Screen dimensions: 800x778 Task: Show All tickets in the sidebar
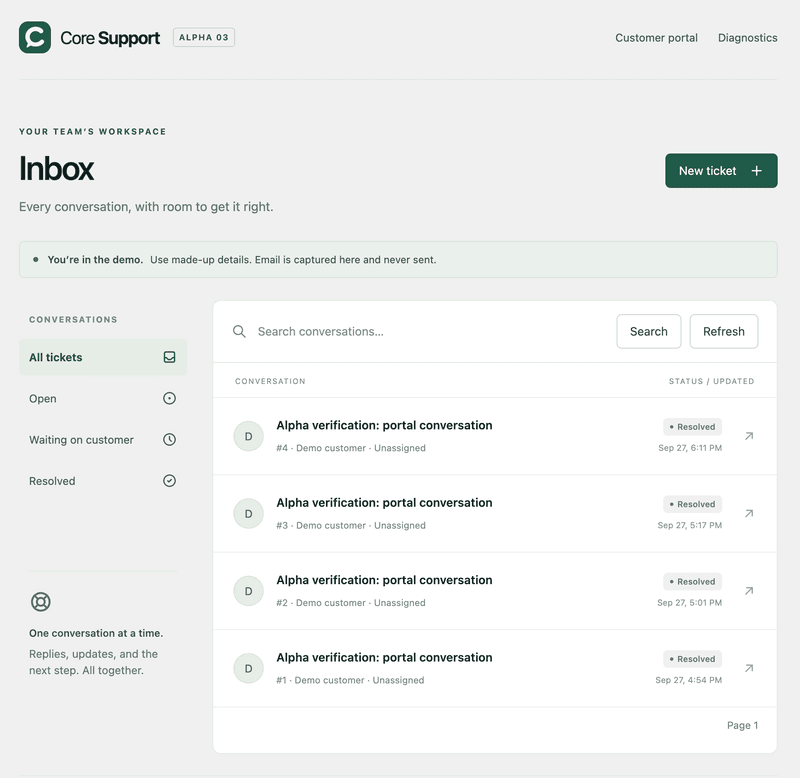click(x=103, y=357)
